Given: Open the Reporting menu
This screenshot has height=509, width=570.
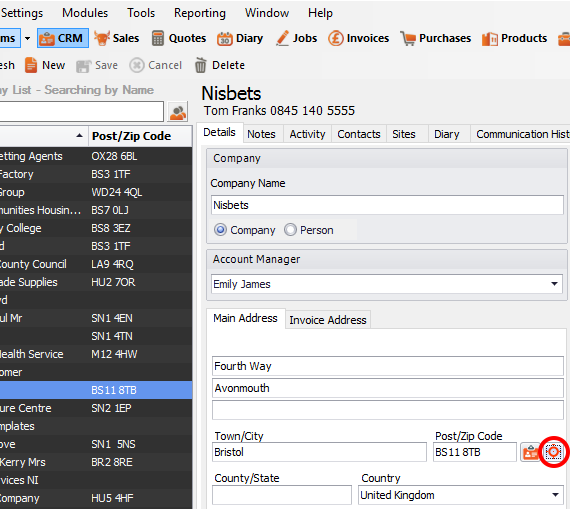Looking at the screenshot, I should click(200, 13).
